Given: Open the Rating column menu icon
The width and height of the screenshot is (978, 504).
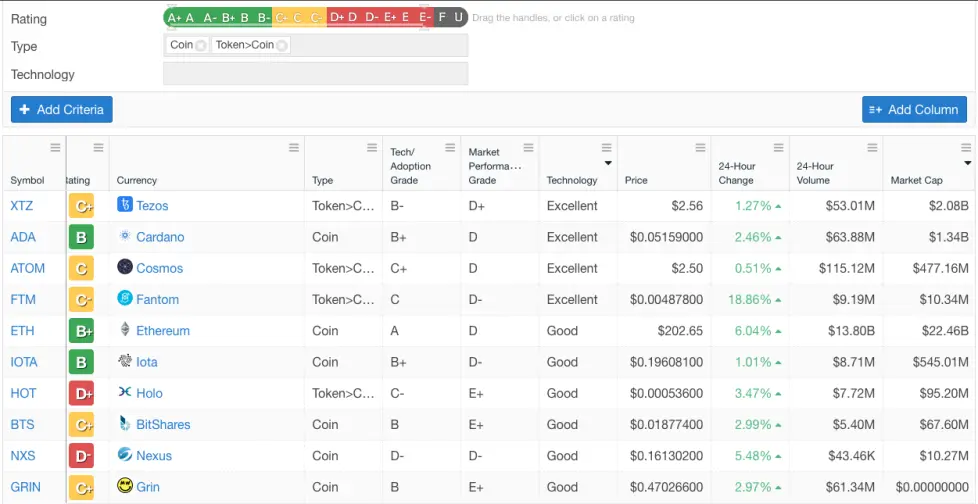Looking at the screenshot, I should point(98,148).
